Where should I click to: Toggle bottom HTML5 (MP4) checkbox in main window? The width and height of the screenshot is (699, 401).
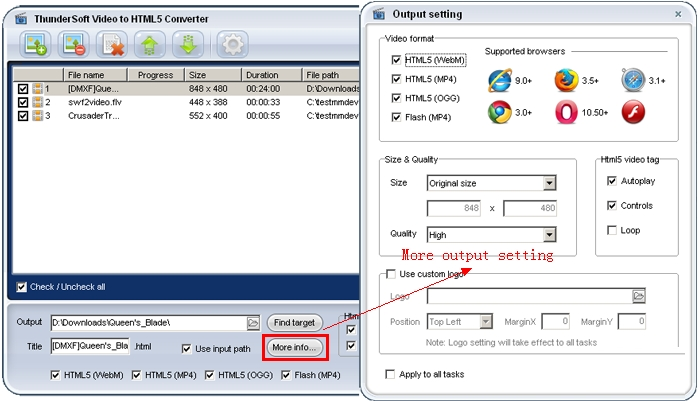point(136,375)
